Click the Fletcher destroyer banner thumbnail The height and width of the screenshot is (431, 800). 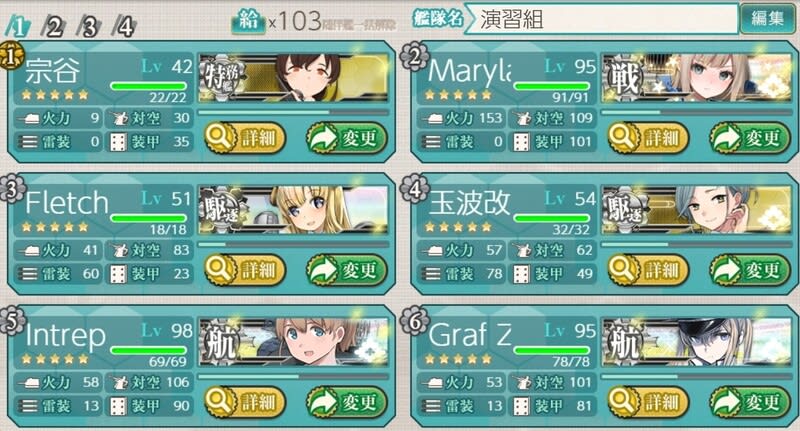tap(294, 210)
